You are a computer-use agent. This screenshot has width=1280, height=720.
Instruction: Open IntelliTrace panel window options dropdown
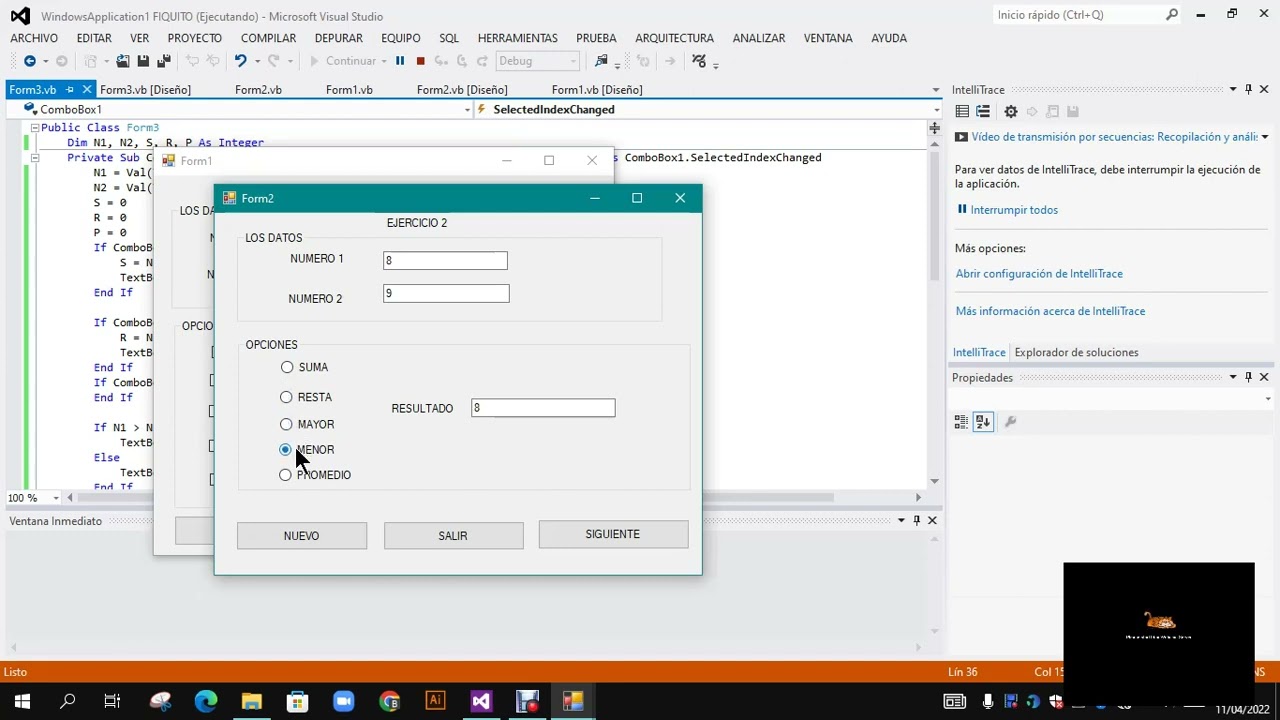[x=1233, y=90]
